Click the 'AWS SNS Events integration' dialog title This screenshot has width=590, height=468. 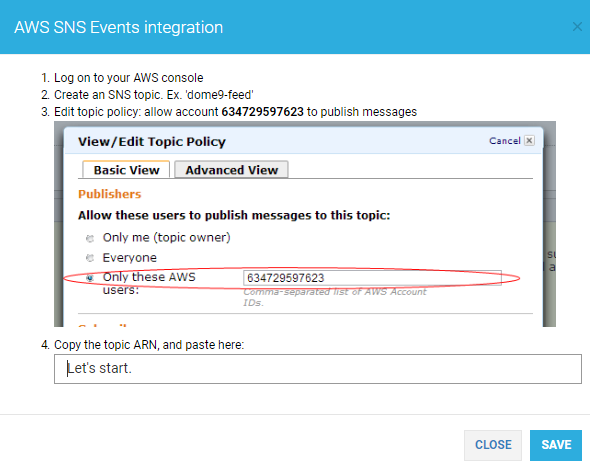coord(119,27)
